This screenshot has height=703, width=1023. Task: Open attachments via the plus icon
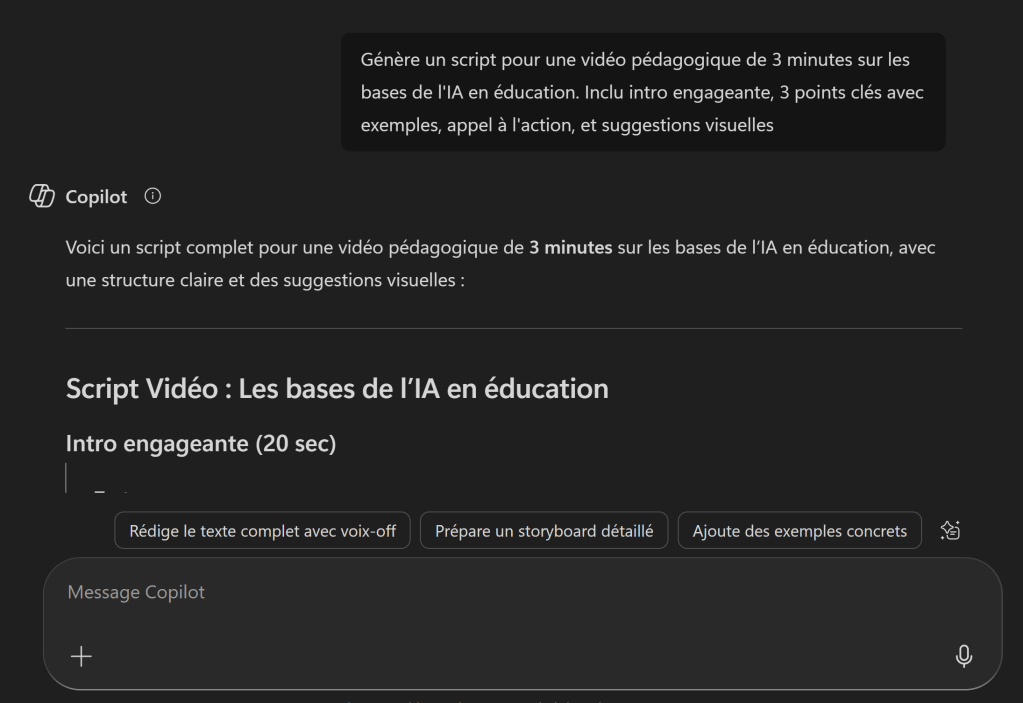81,656
